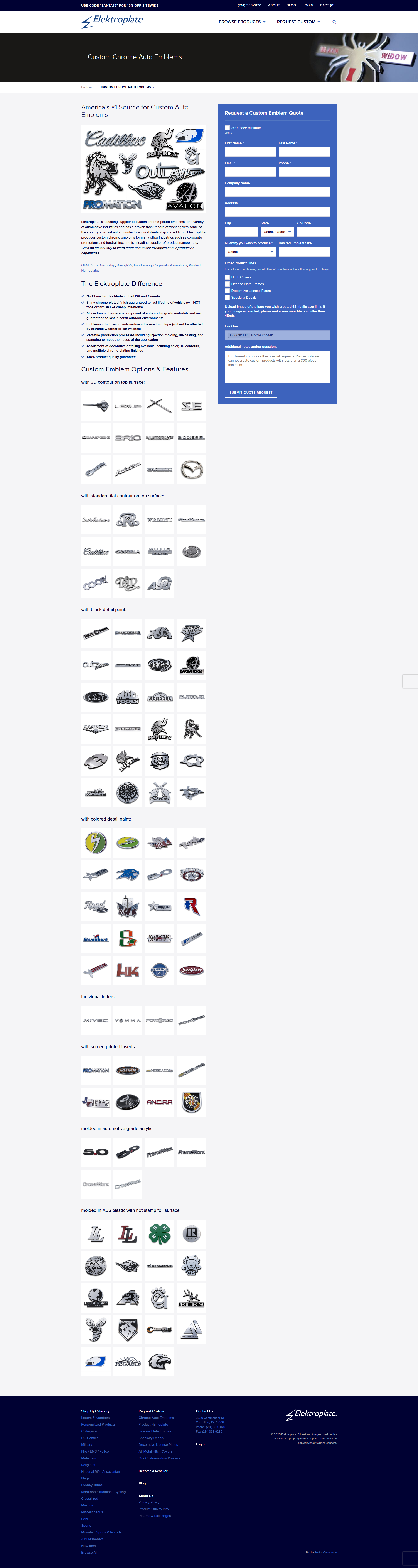Open the Lexus 3D contour emblem image
The height and width of the screenshot is (1568, 418).
click(x=128, y=405)
